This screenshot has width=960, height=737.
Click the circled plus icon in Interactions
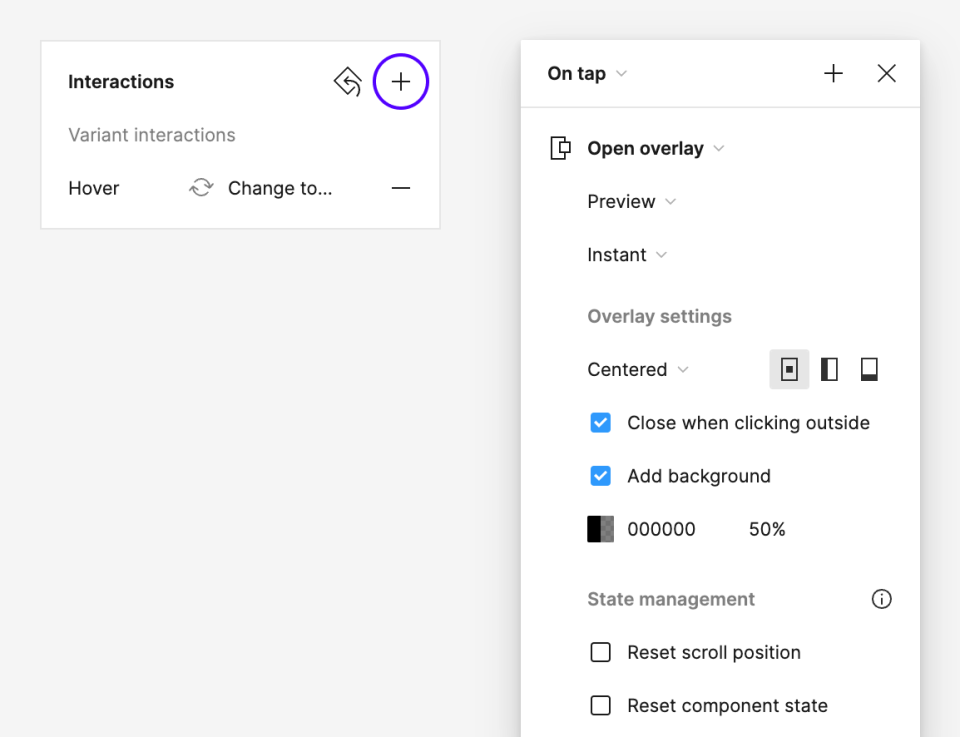[400, 82]
